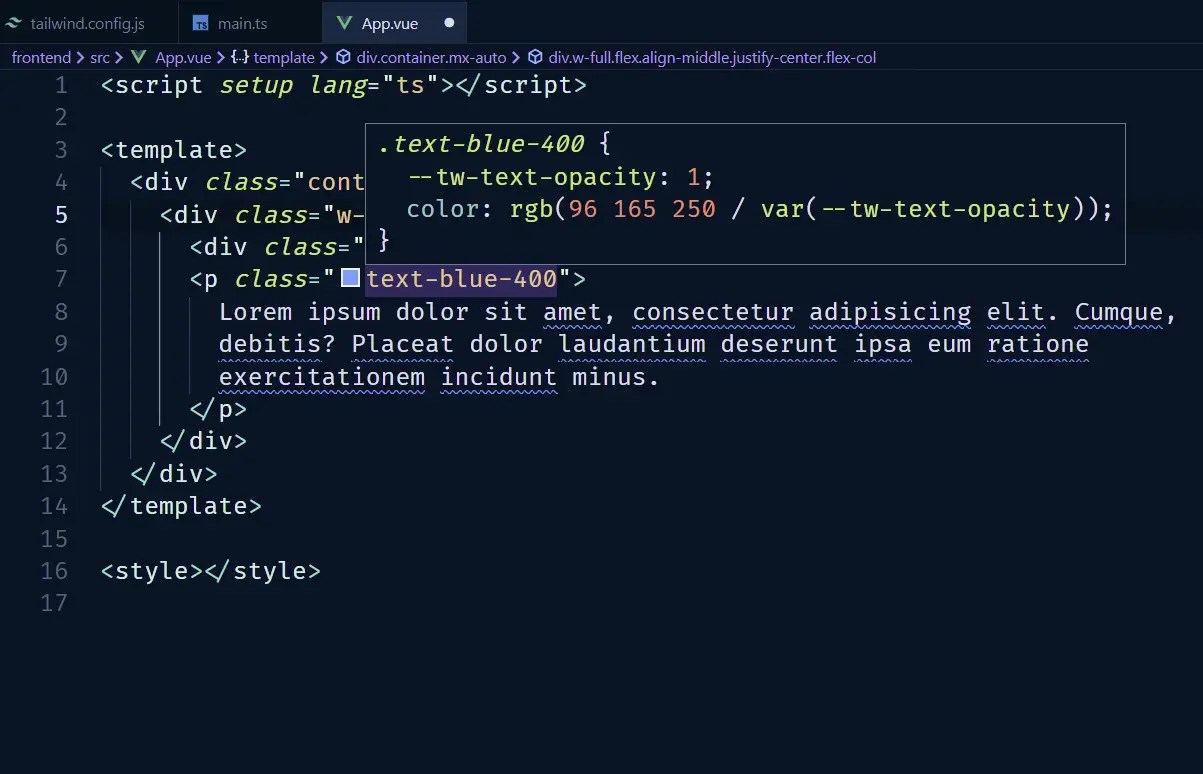Open the src breadcrumb entry
1203x774 pixels.
[101, 57]
